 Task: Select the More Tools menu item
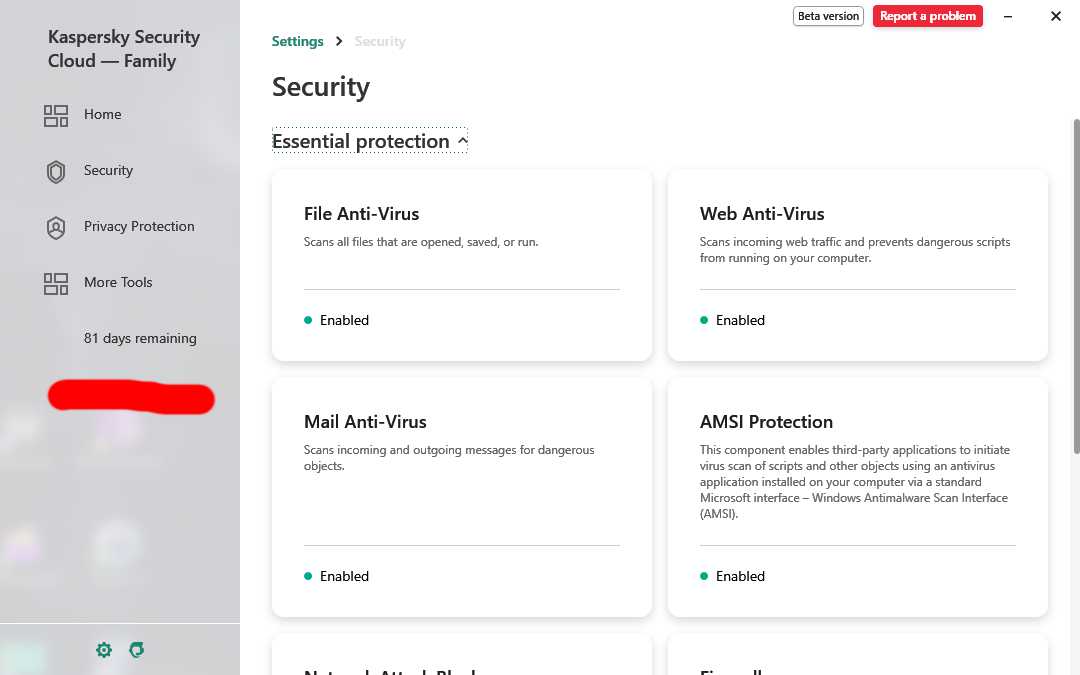click(x=118, y=283)
